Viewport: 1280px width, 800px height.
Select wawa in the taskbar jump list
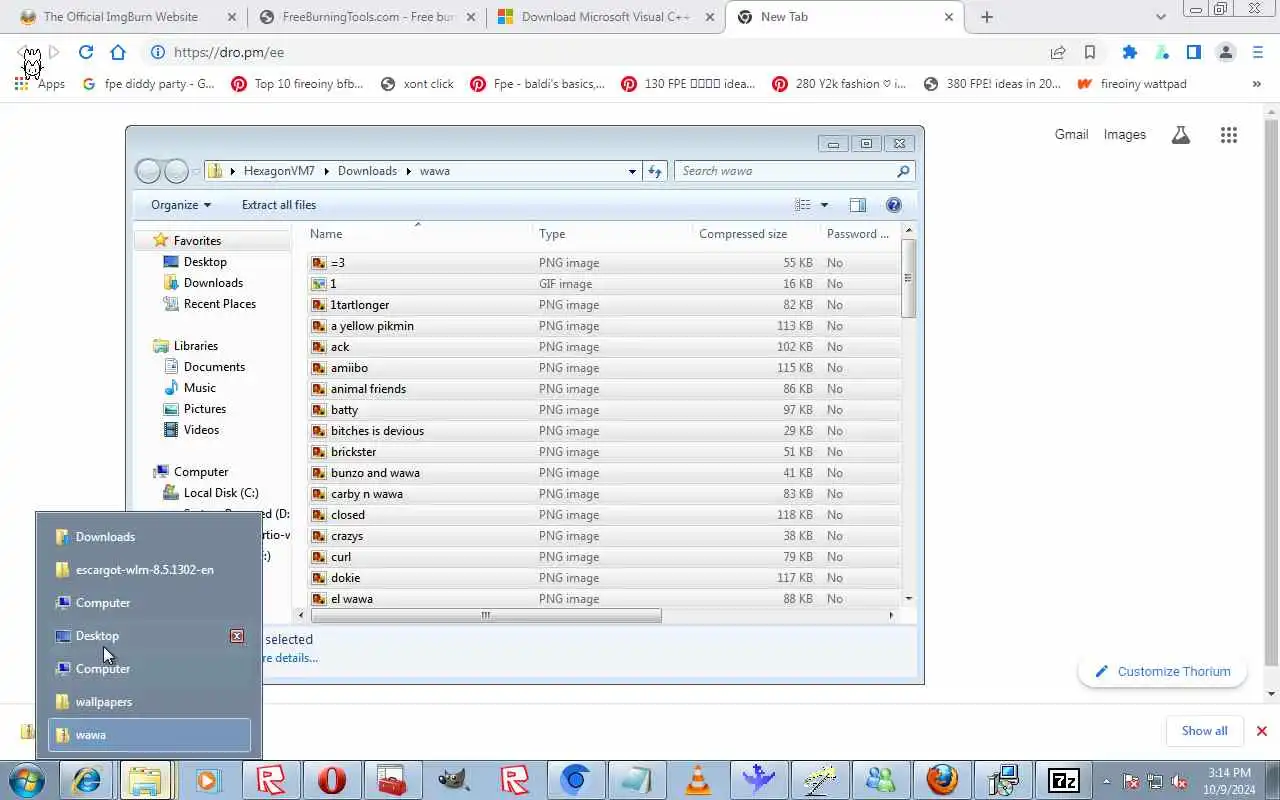point(149,735)
